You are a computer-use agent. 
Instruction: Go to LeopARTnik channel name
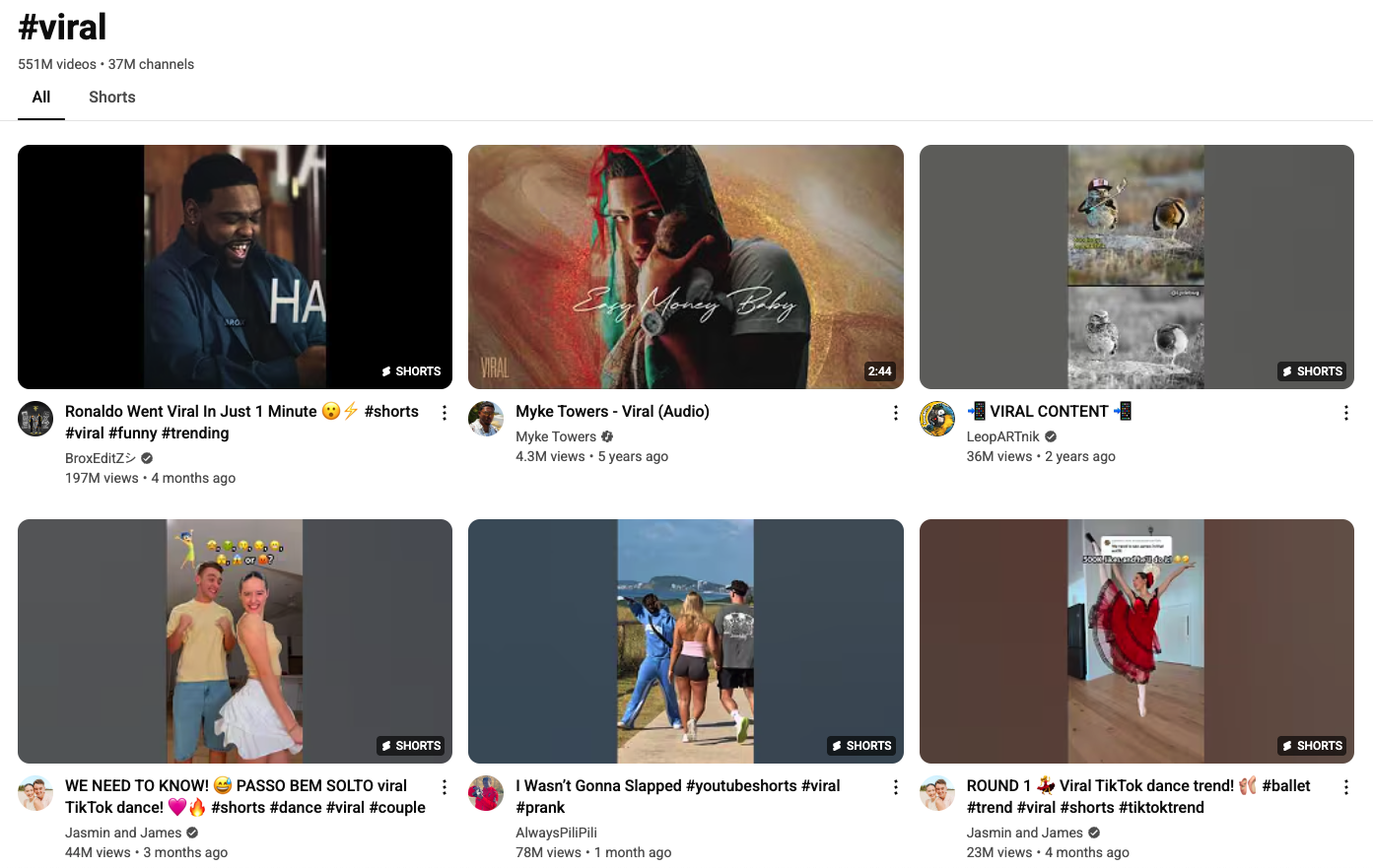1002,436
